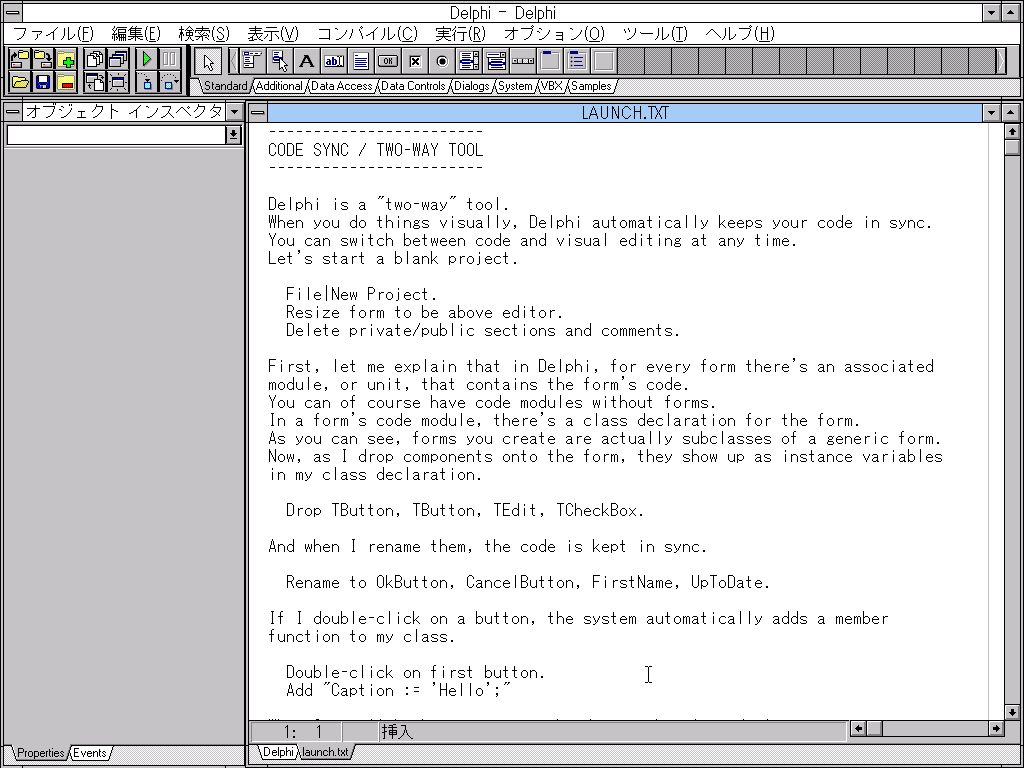Image resolution: width=1024 pixels, height=768 pixels.
Task: Click the editor vertical scrollbar down arrow
Action: [1012, 712]
